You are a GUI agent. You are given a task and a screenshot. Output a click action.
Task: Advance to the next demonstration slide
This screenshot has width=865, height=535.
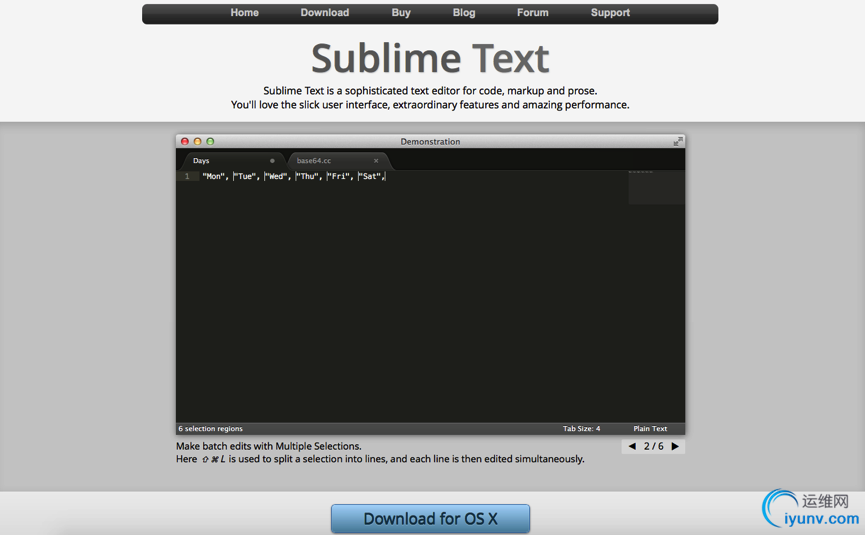675,446
